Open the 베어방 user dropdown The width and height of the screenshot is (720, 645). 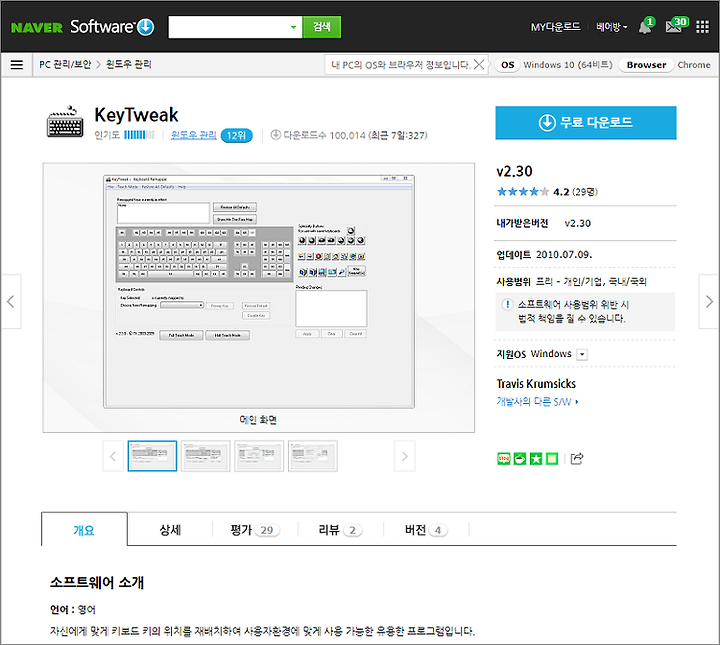point(612,27)
